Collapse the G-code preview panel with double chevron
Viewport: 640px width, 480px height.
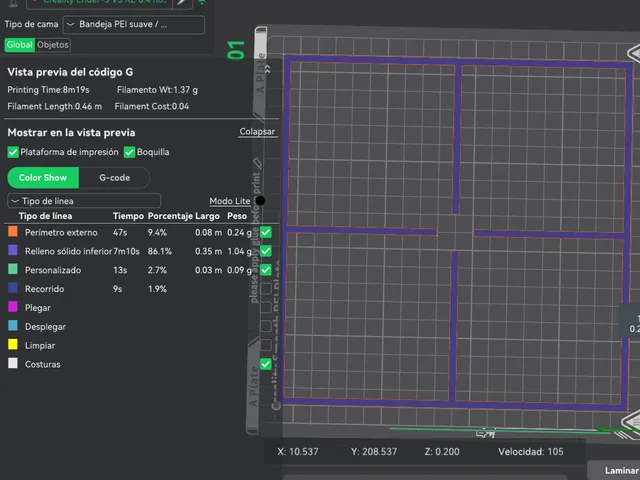pos(268,69)
